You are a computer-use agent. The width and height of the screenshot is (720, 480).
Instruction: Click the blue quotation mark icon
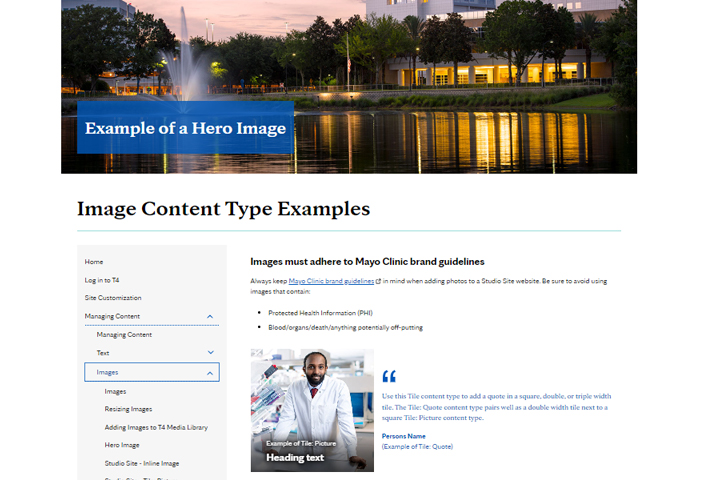389,376
